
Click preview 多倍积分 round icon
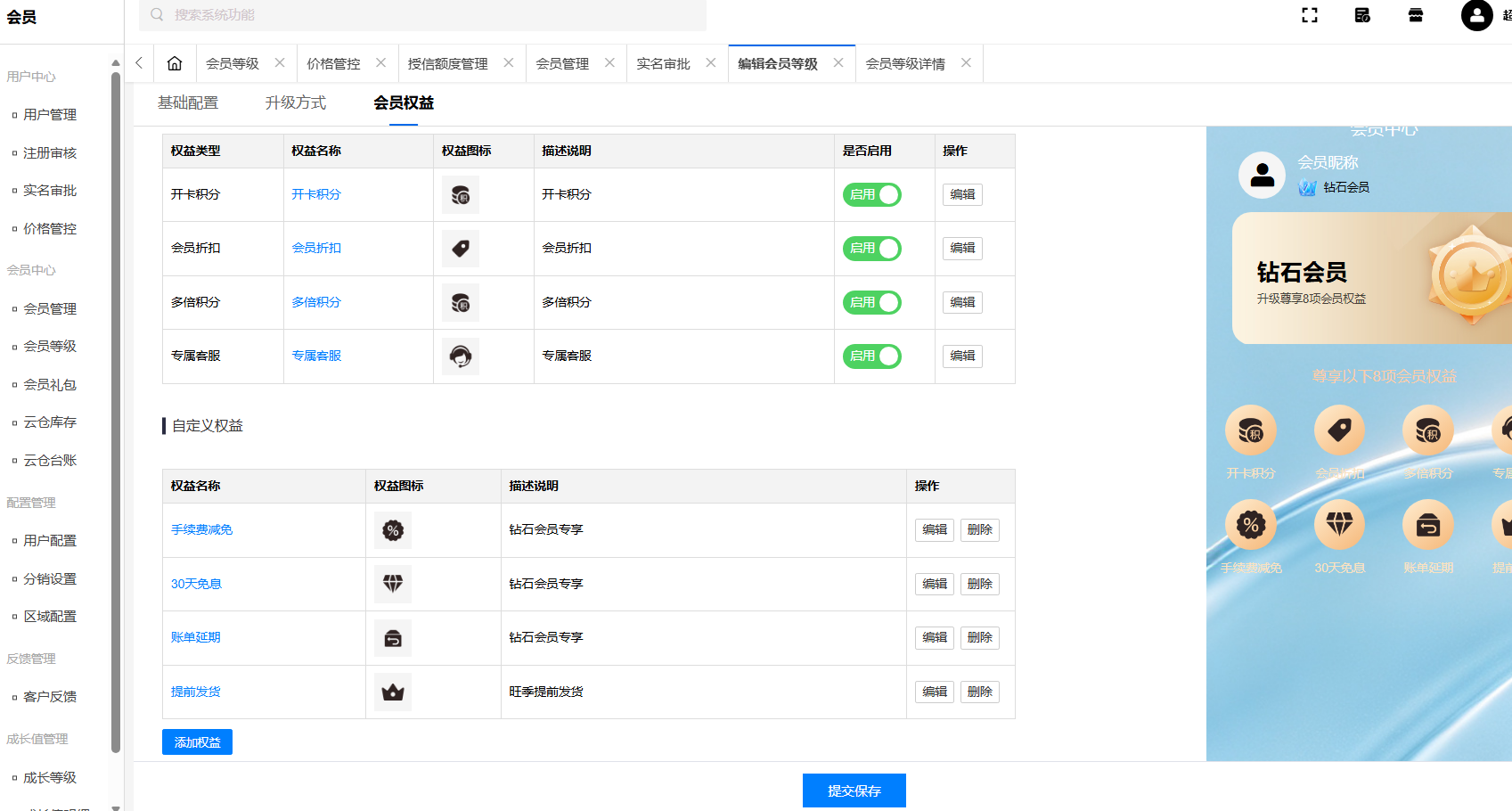pyautogui.click(x=1428, y=430)
